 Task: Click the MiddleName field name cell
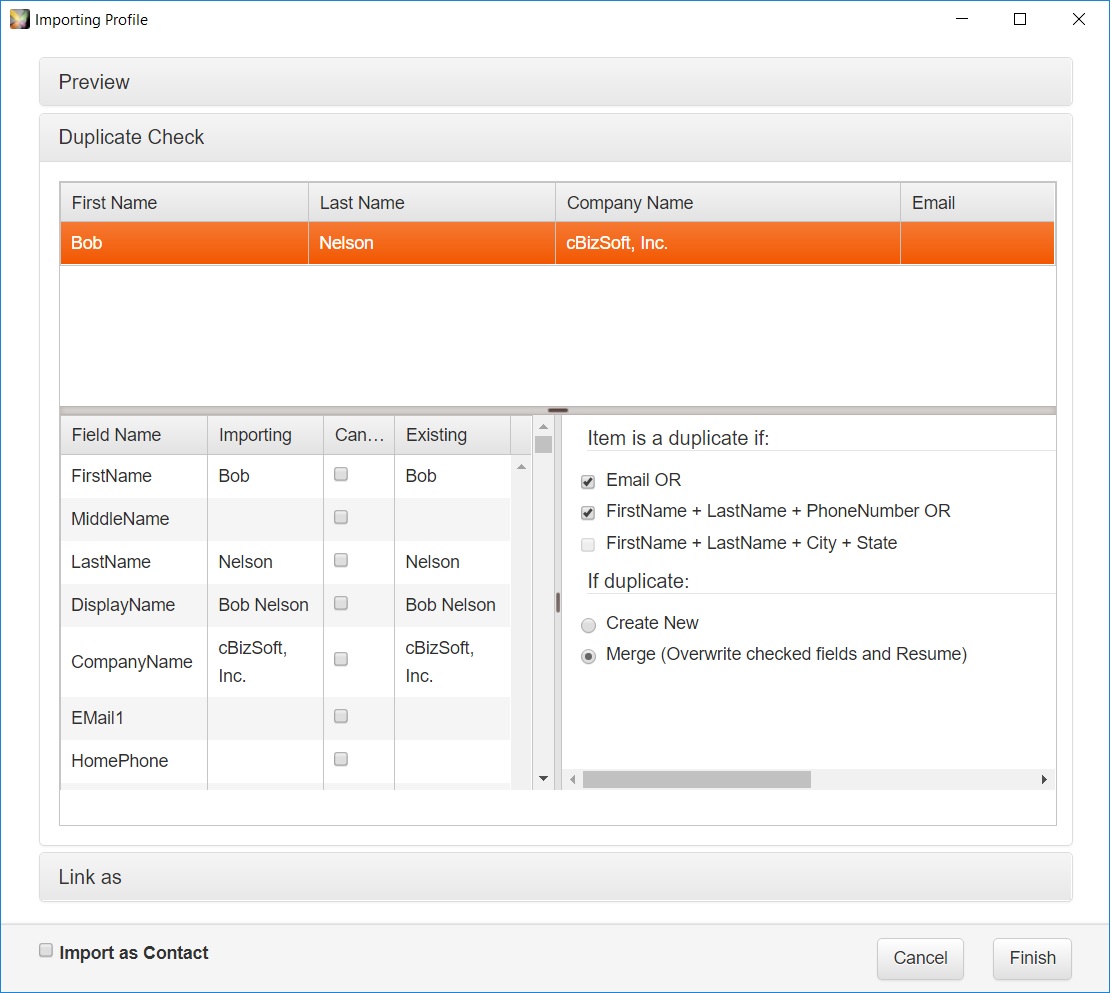pyautogui.click(x=134, y=519)
